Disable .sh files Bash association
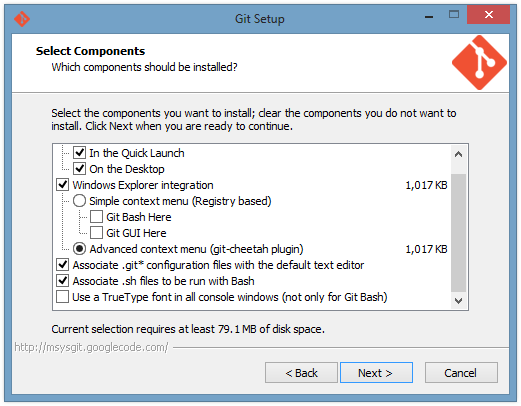 point(63,281)
